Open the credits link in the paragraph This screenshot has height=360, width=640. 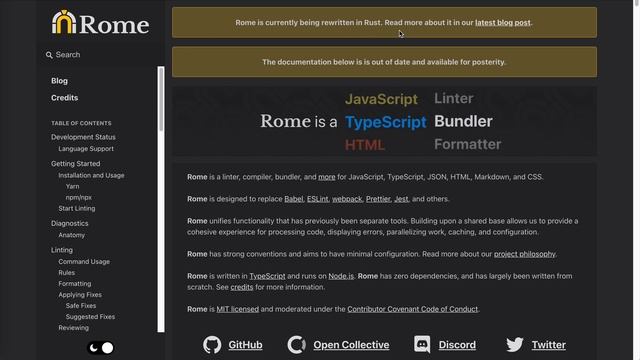coord(242,287)
